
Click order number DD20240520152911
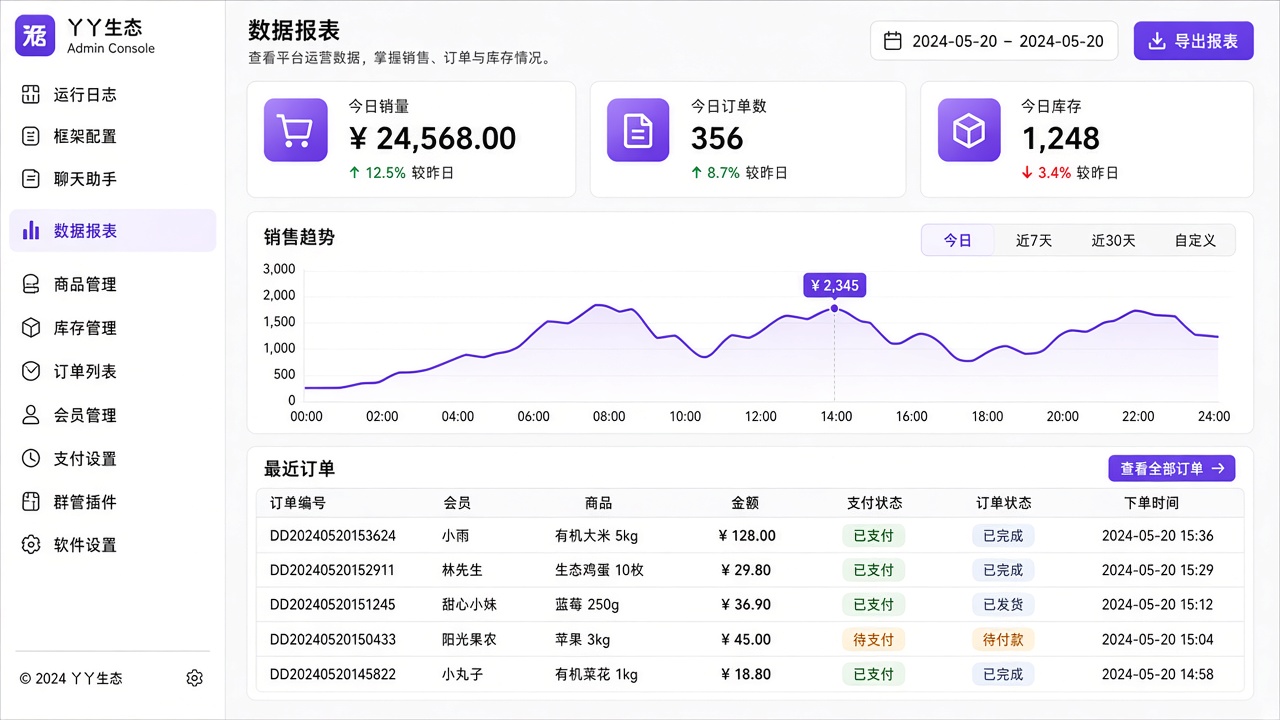point(333,570)
